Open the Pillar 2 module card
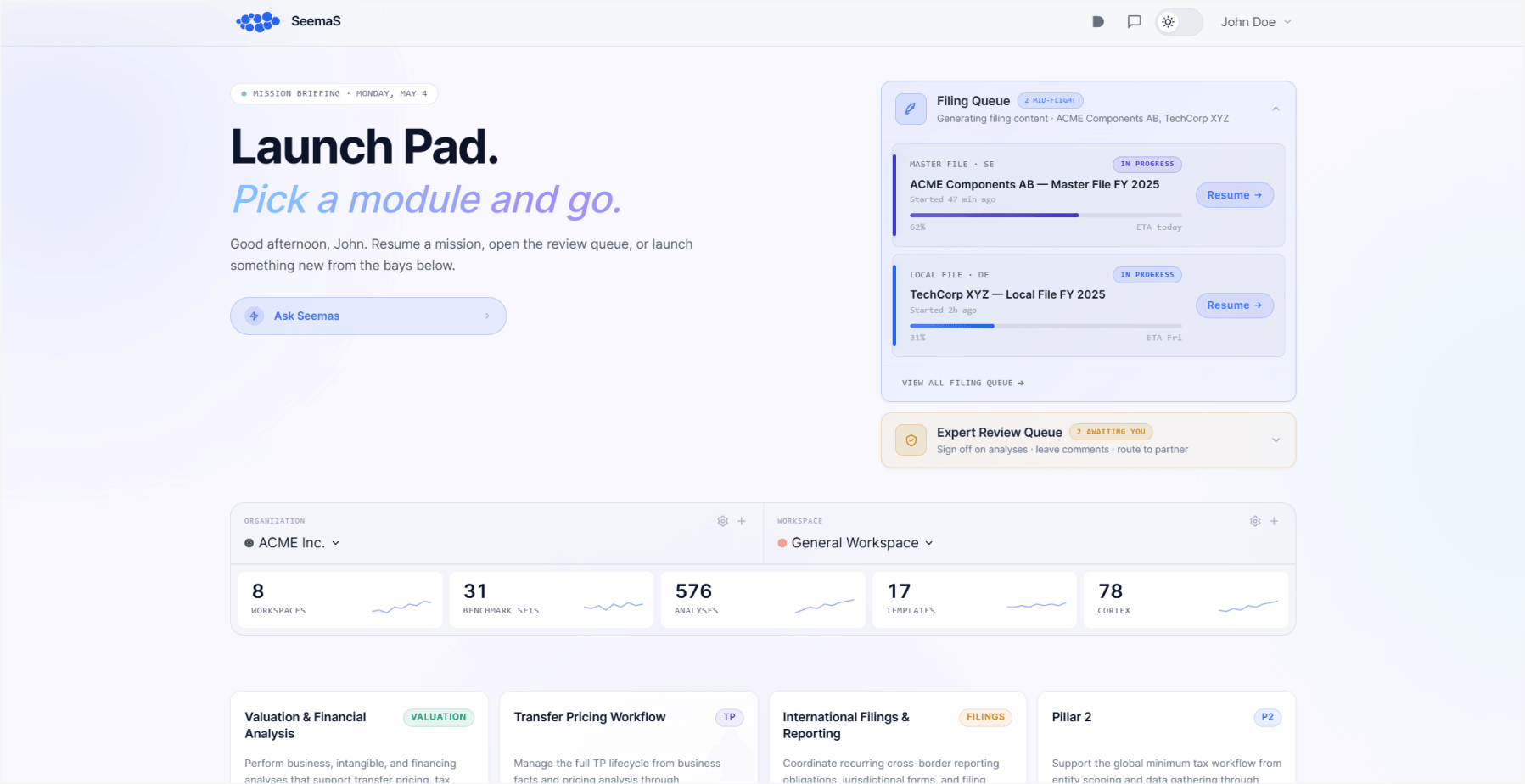The image size is (1525, 784). [x=1166, y=738]
